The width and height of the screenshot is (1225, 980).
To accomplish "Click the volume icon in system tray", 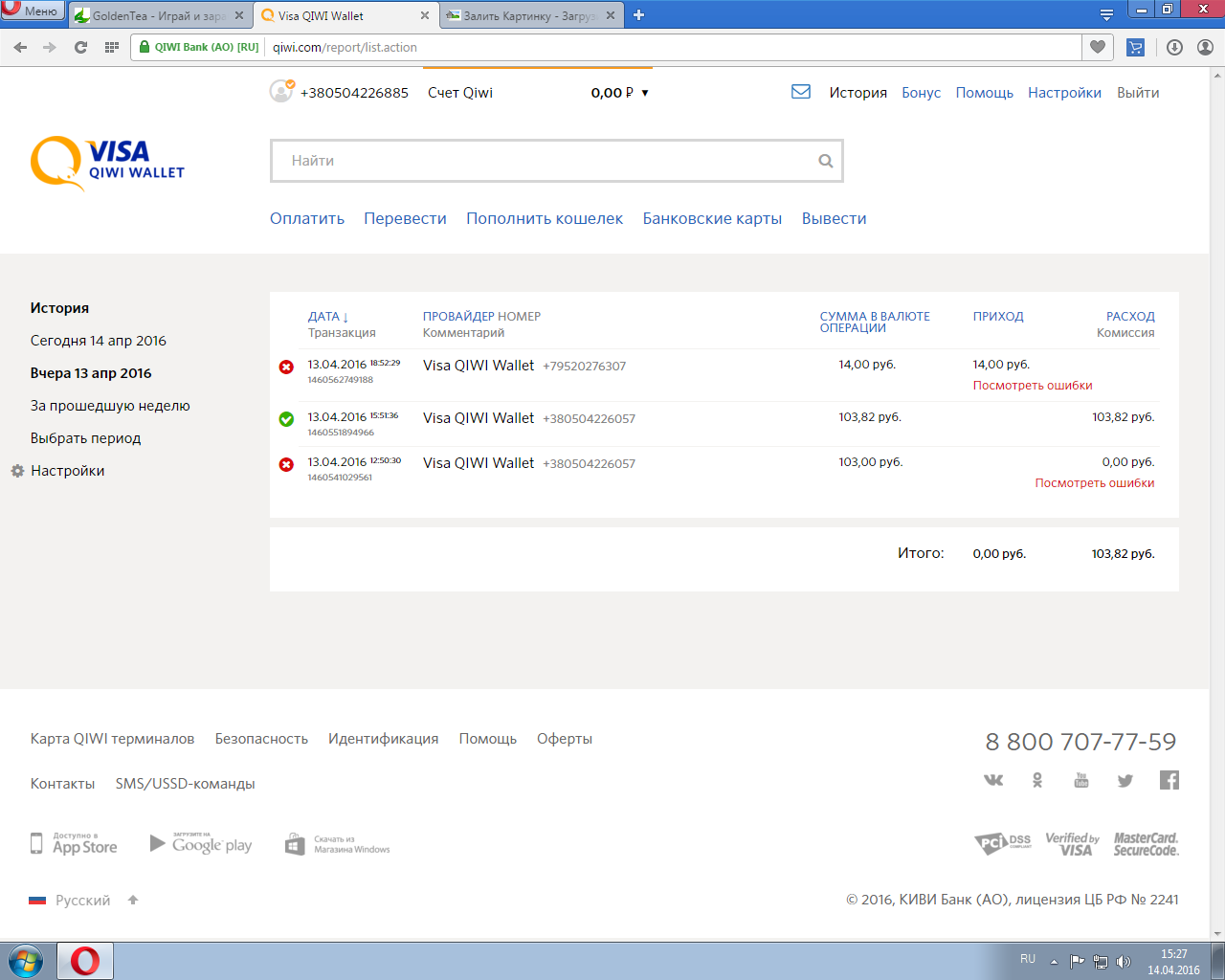I will click(x=1124, y=962).
